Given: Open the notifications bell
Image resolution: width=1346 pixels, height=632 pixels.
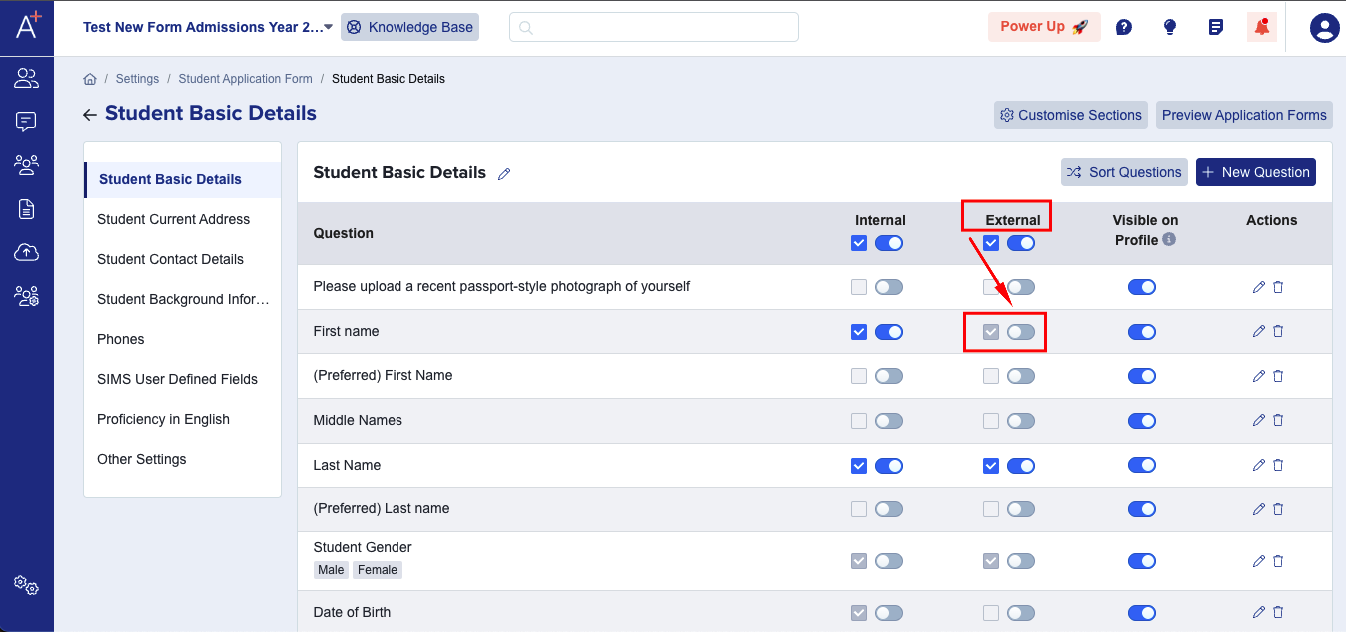Looking at the screenshot, I should click(x=1261, y=27).
